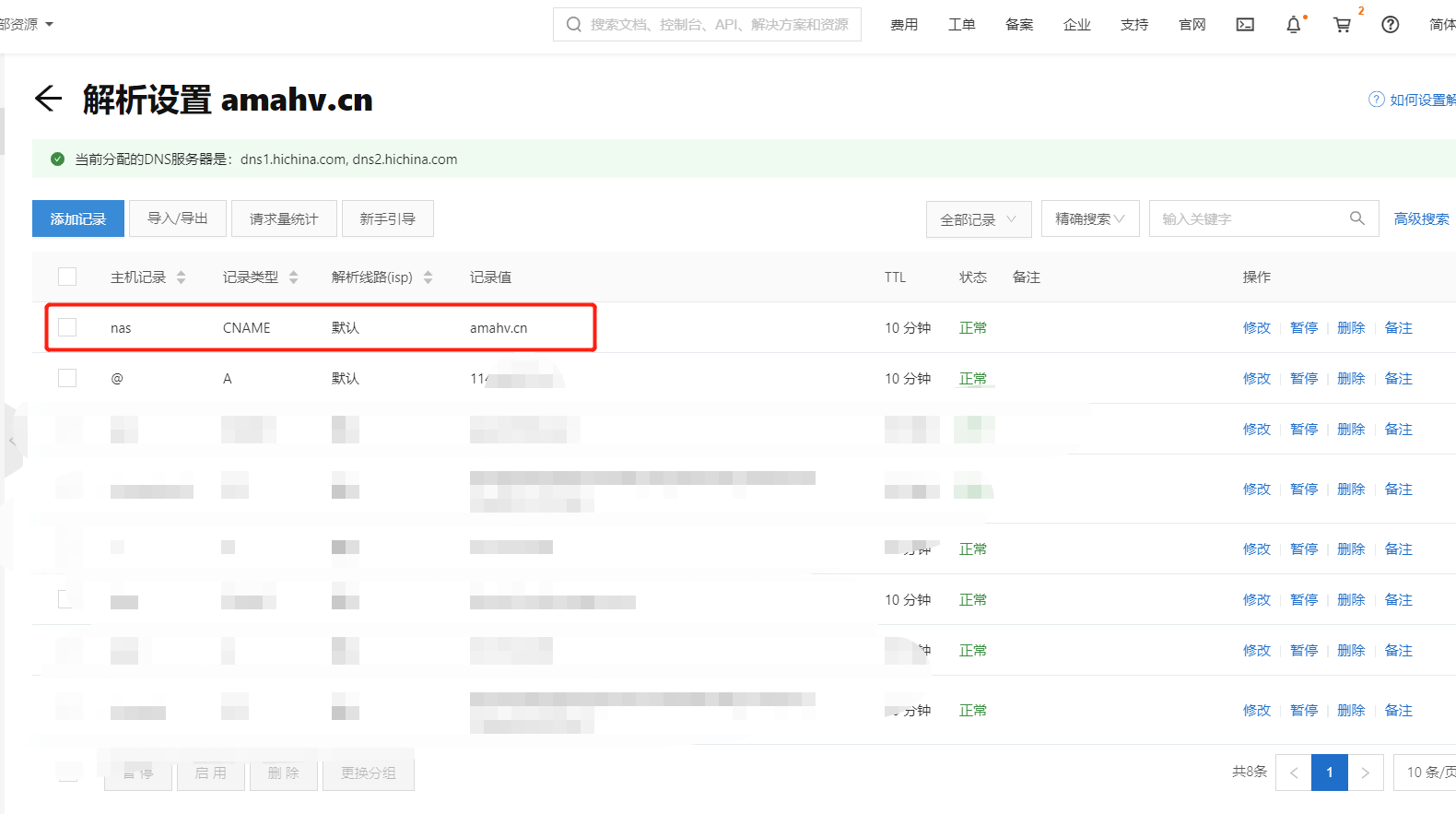Screen dimensions: 1456x814
Task: Click the magnifier icon in keyword search
Action: (1356, 218)
